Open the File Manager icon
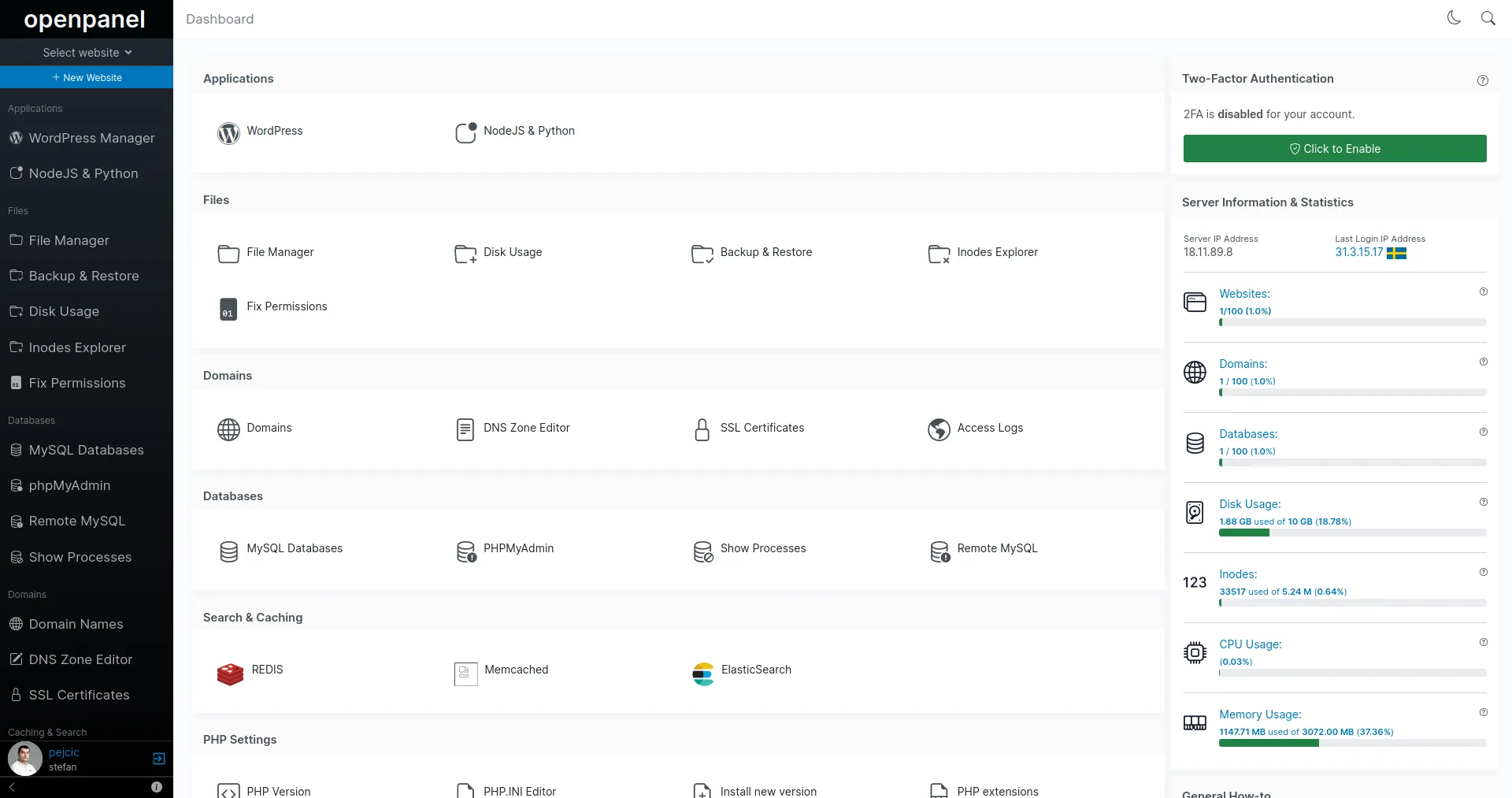 228,253
